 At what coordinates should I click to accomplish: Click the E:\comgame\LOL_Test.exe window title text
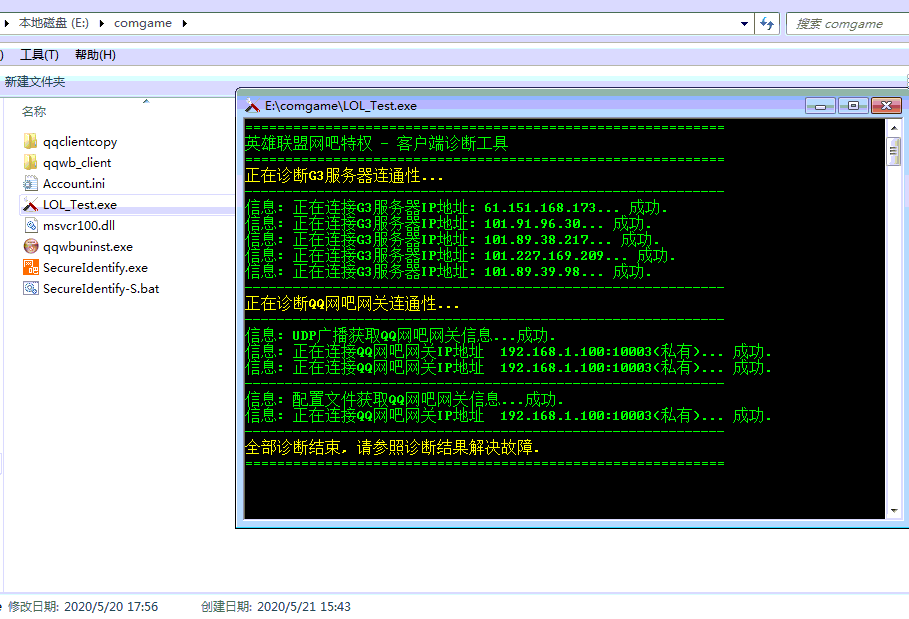click(341, 105)
